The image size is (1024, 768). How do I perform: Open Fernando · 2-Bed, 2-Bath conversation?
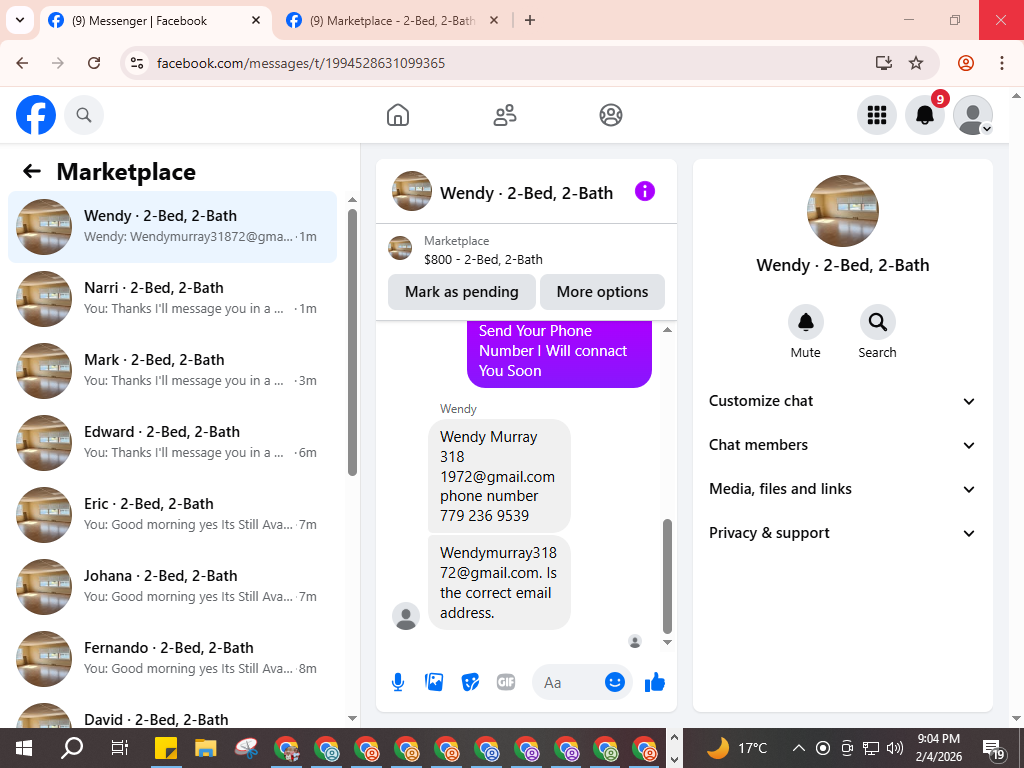(172, 658)
